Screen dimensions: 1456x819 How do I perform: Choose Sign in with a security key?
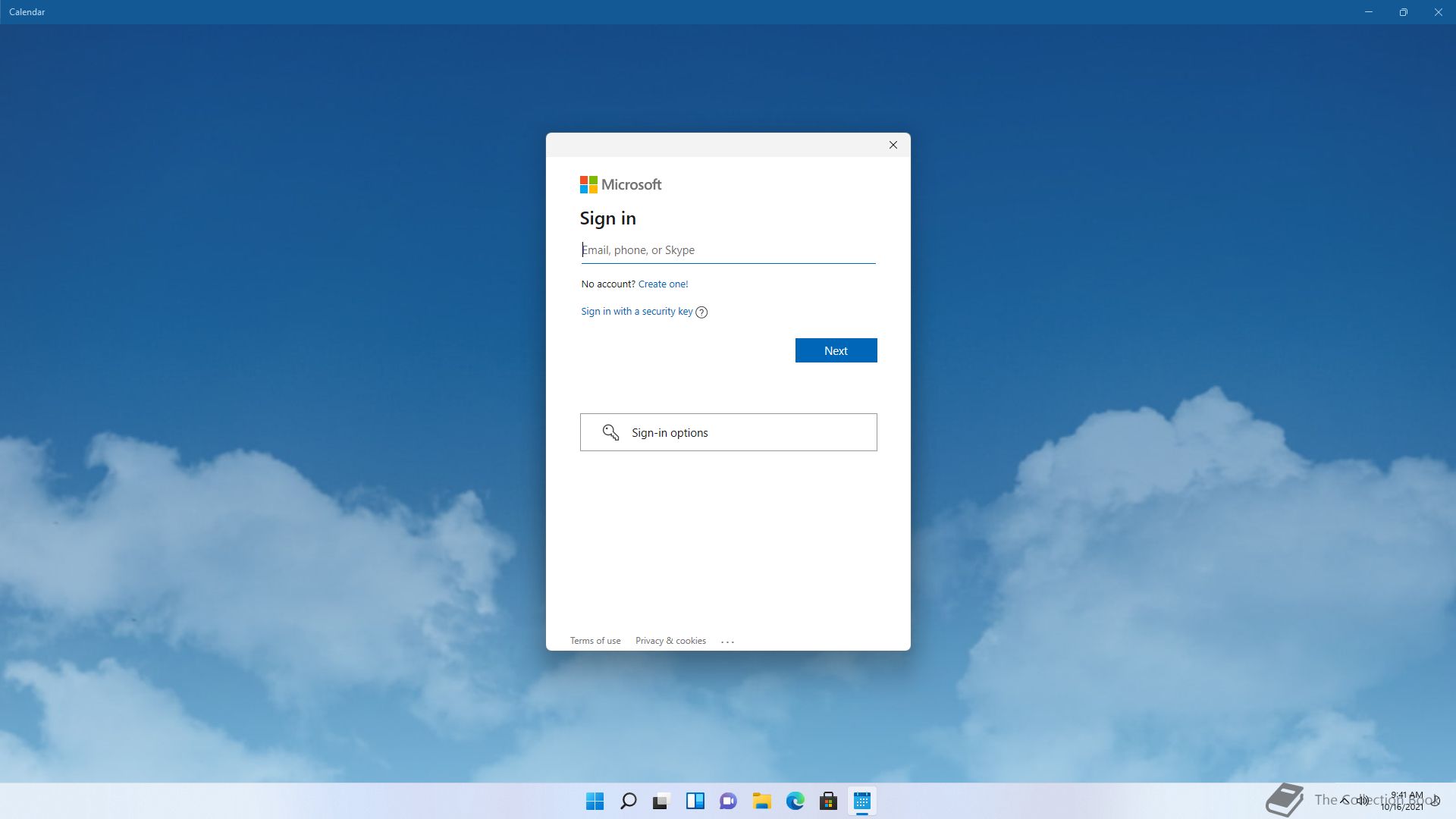pyautogui.click(x=636, y=312)
